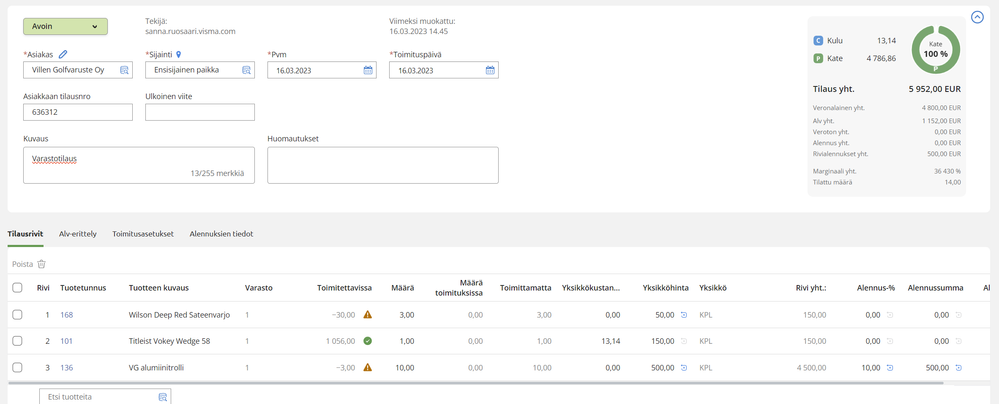Click Wilson Deep Red Sateenvarjo description
The height and width of the screenshot is (404, 999).
(x=178, y=315)
